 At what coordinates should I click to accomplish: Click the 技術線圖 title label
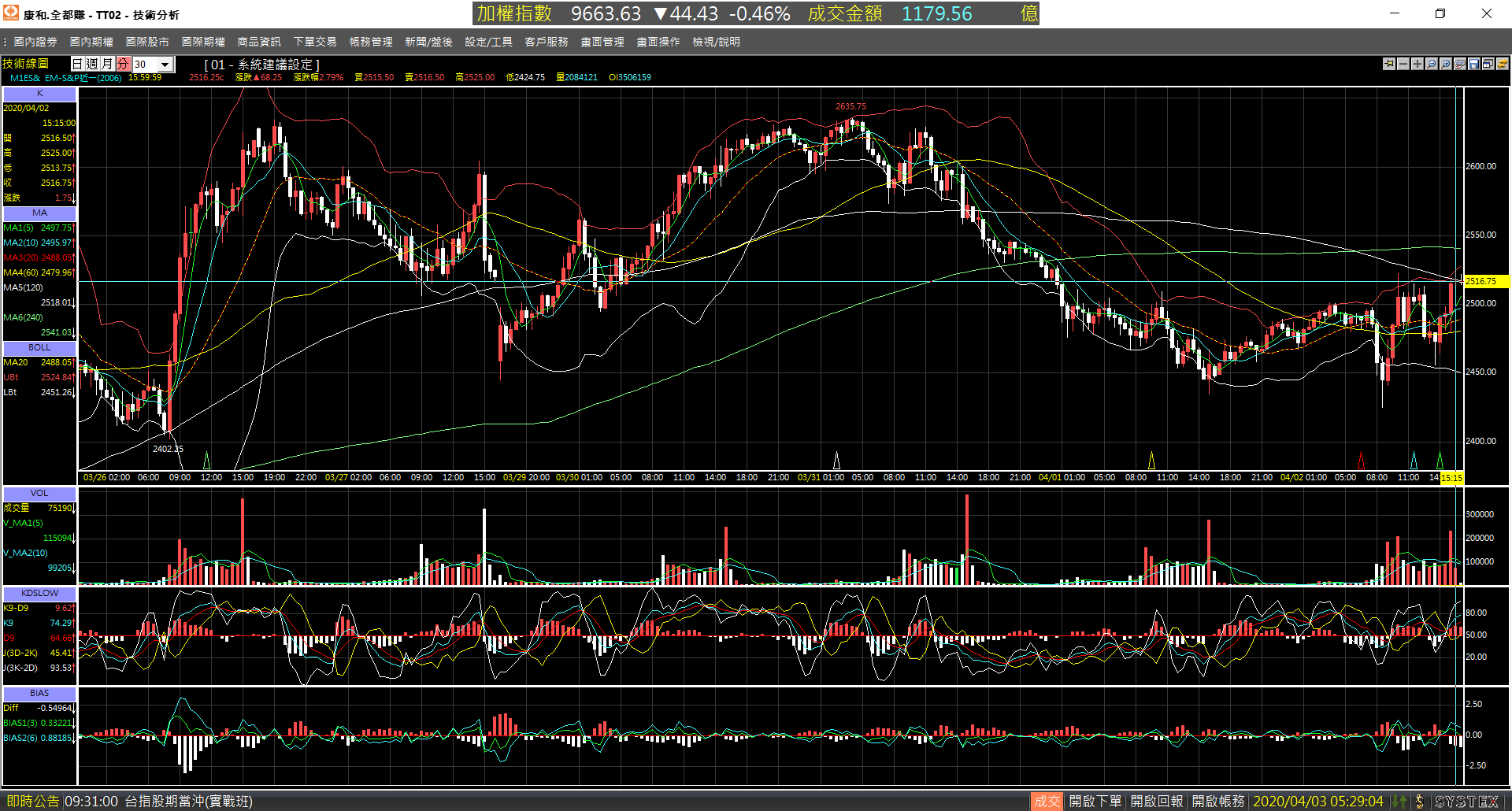[26, 64]
